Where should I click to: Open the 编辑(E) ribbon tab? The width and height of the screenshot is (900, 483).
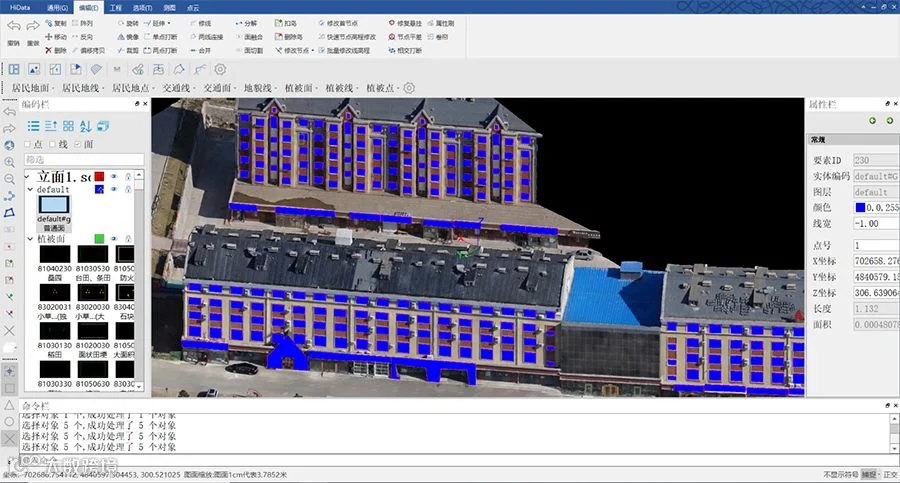(x=88, y=7)
